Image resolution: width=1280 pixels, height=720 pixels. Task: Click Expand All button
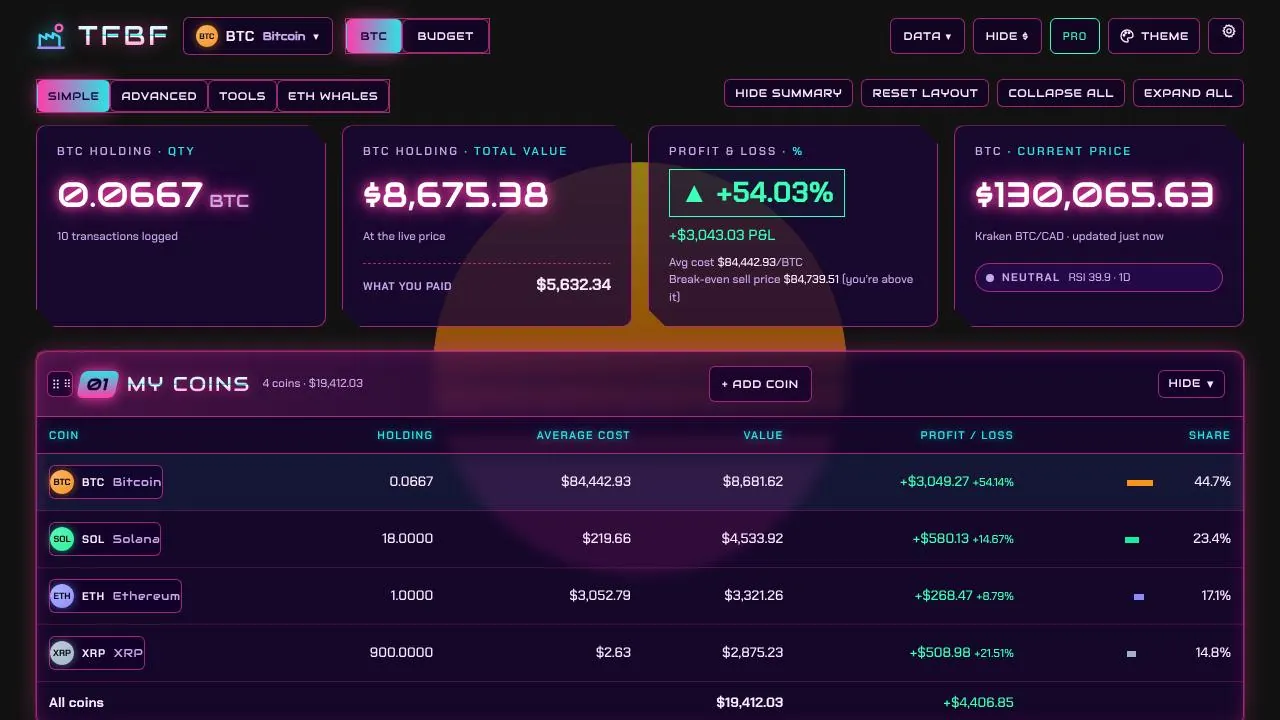(x=1188, y=93)
